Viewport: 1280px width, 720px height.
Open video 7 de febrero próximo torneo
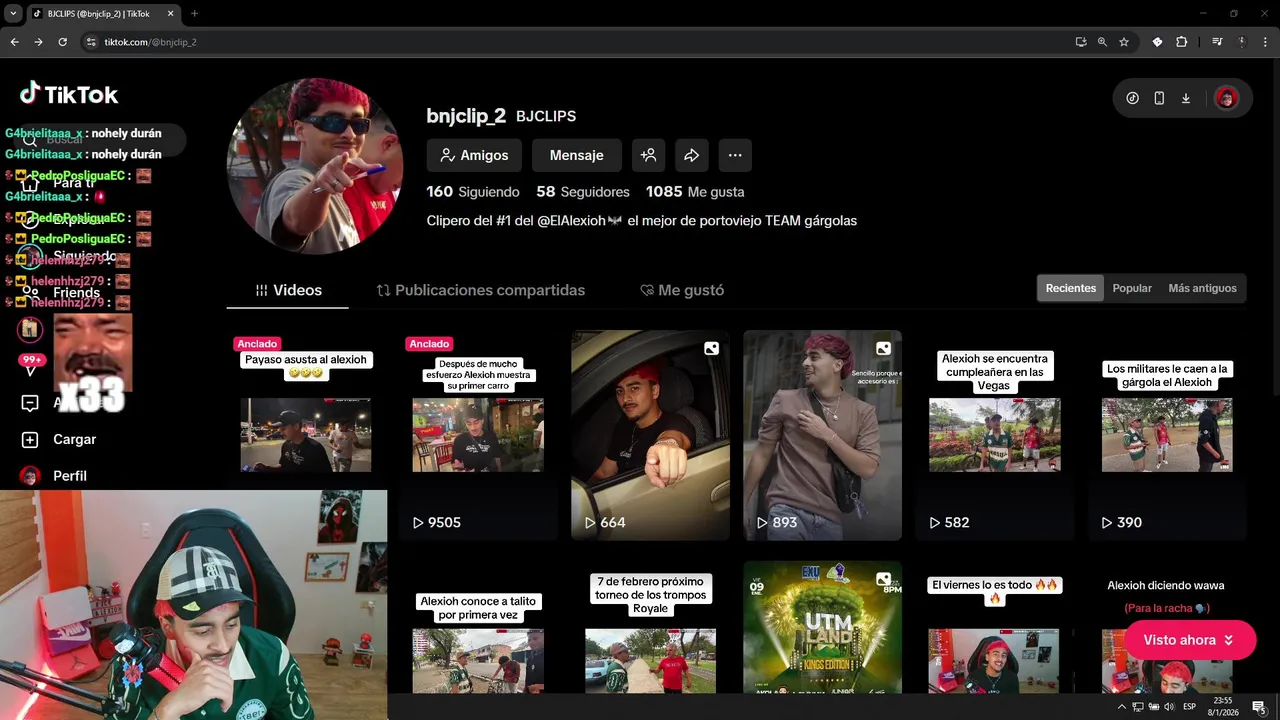pyautogui.click(x=650, y=626)
